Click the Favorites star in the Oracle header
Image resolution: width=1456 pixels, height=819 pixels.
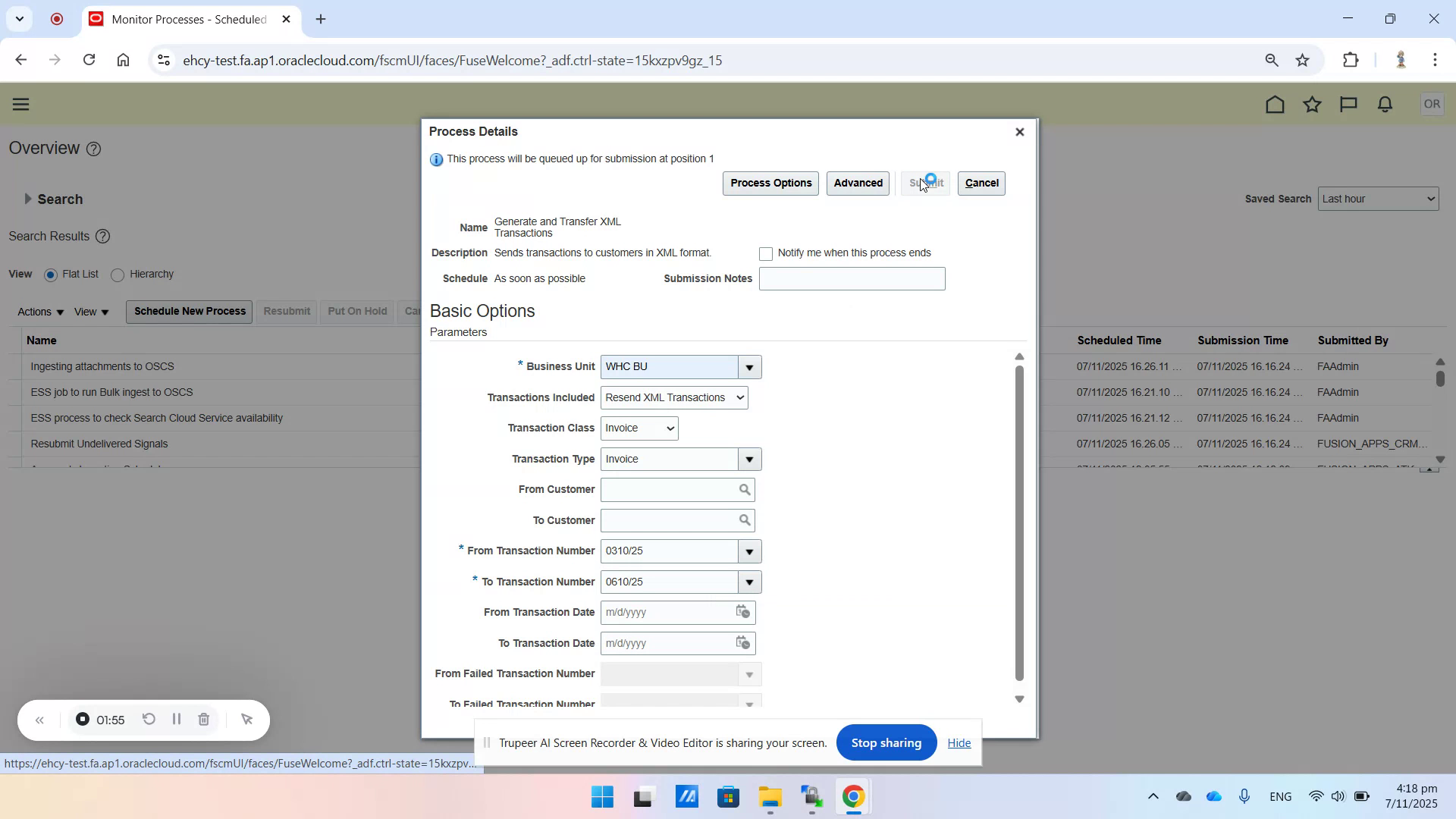[1312, 104]
